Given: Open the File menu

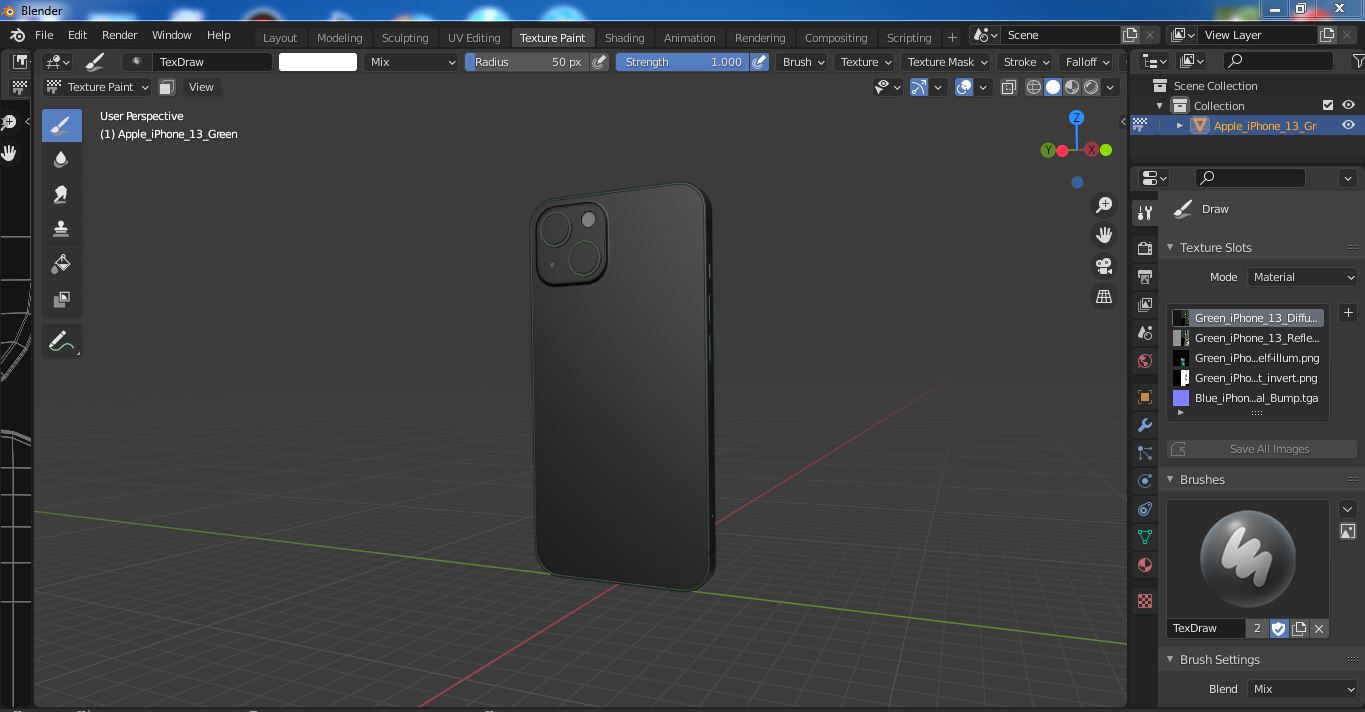Looking at the screenshot, I should [44, 35].
